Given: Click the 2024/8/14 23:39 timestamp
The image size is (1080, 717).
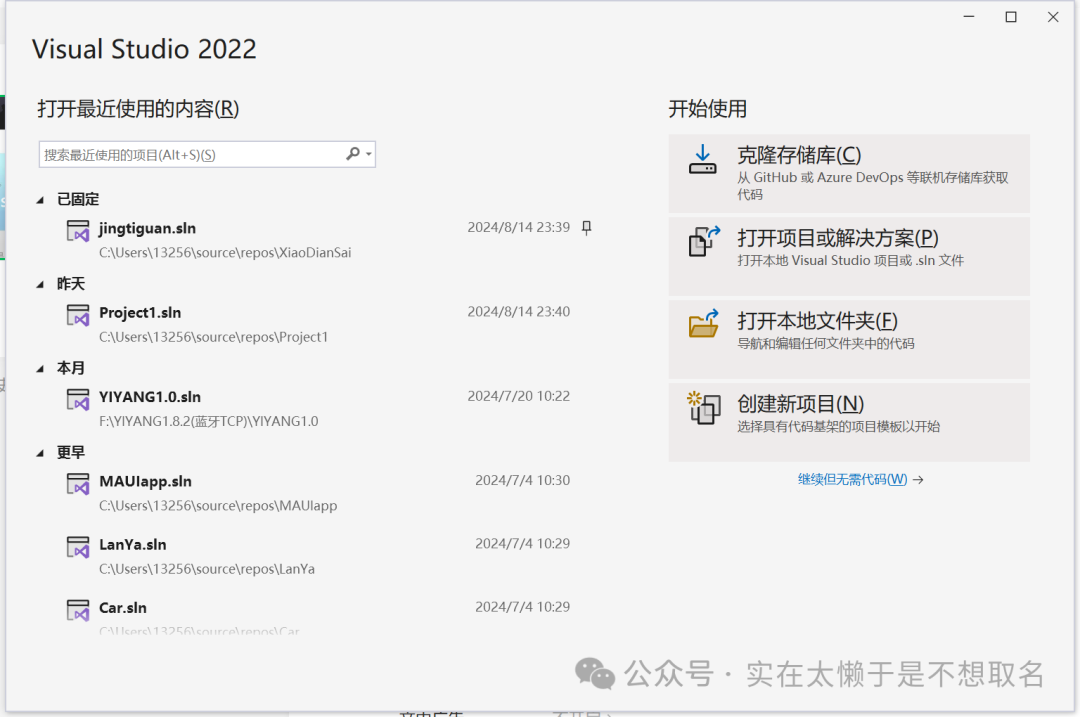Looking at the screenshot, I should 519,227.
